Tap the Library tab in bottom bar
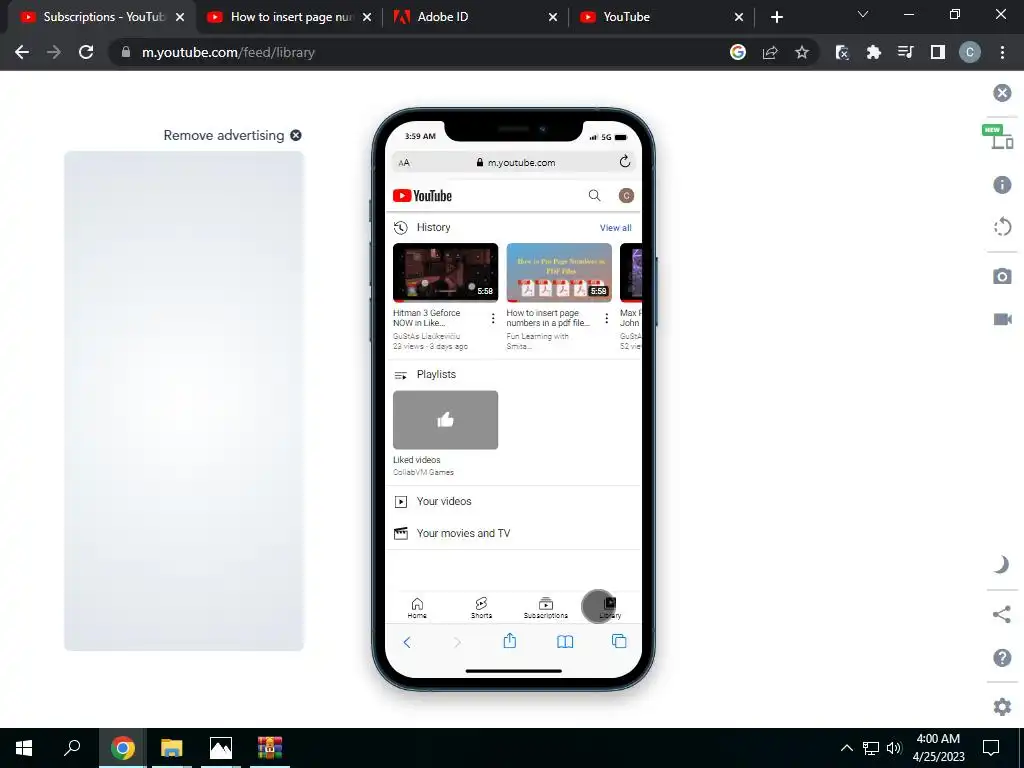This screenshot has height=768, width=1024. [610, 607]
